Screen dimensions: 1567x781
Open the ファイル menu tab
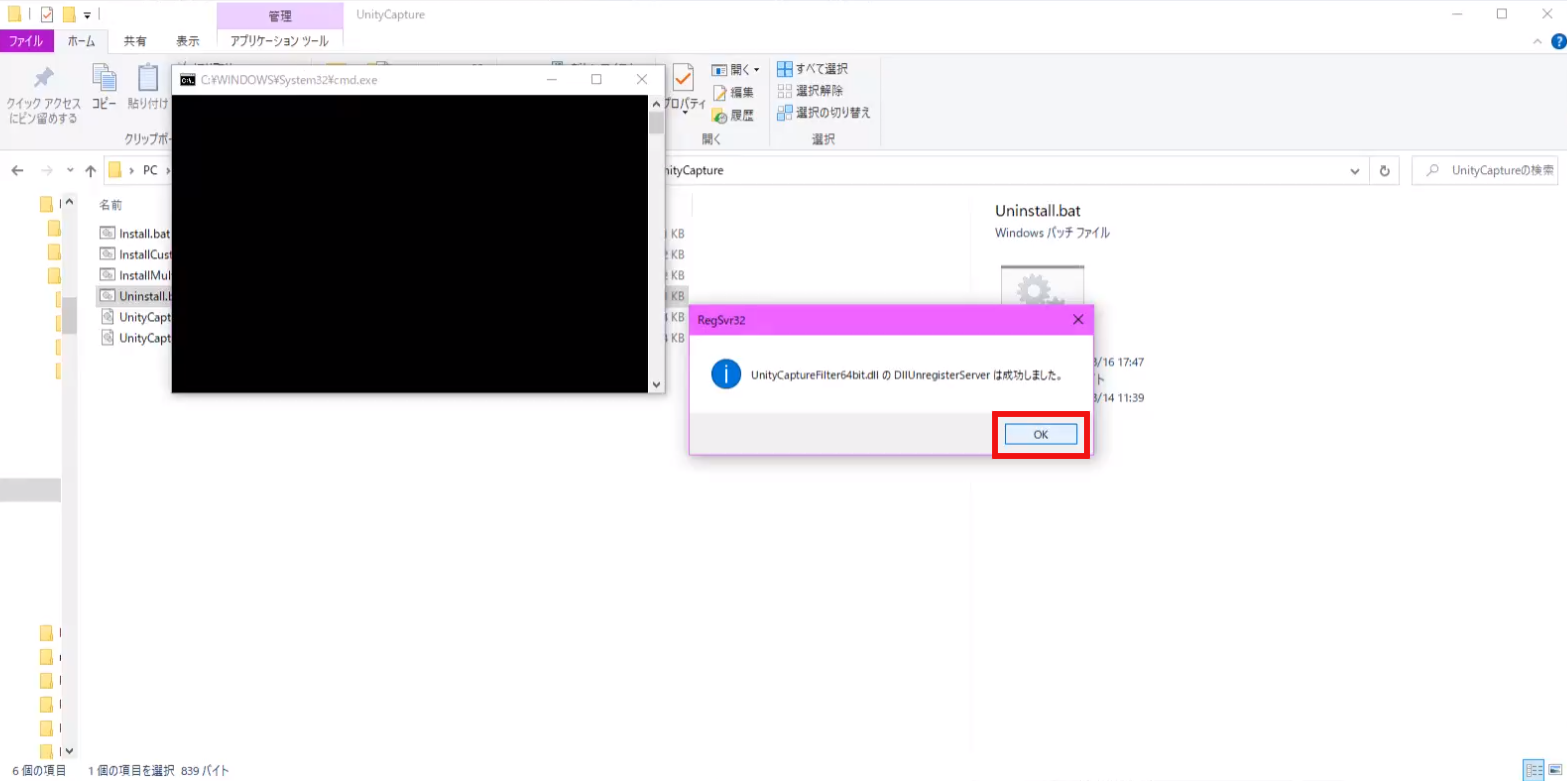(26, 41)
